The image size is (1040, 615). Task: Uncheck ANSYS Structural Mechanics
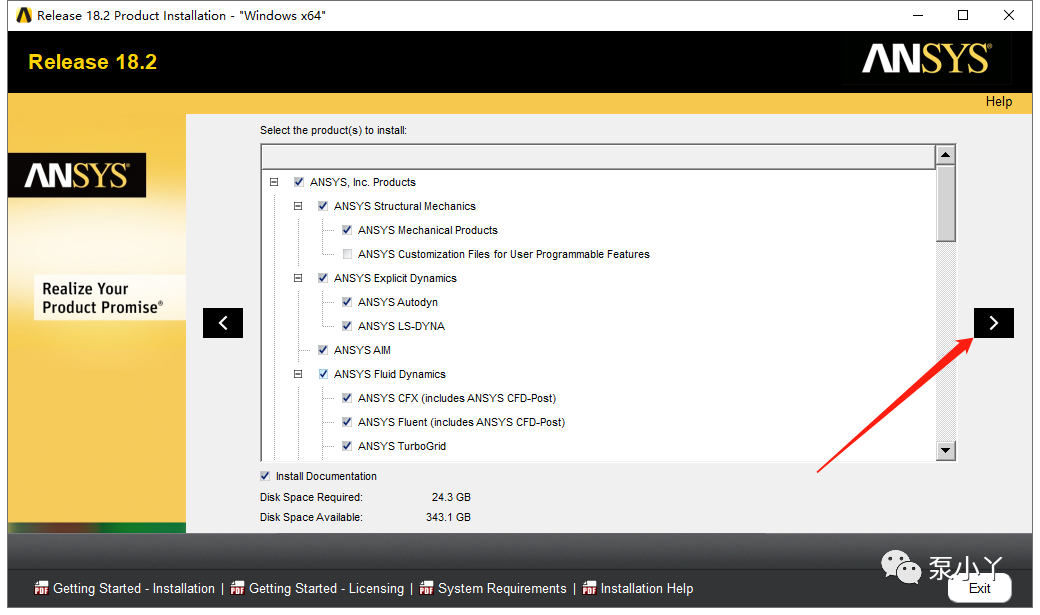pos(323,206)
